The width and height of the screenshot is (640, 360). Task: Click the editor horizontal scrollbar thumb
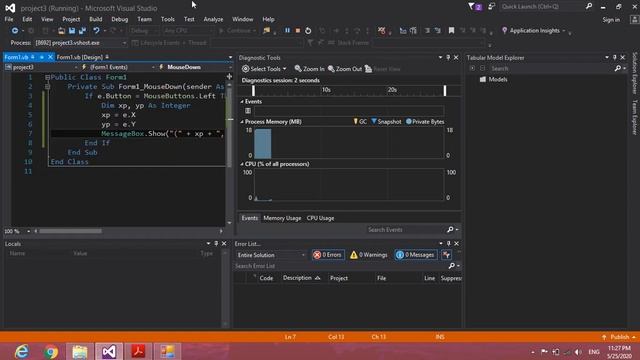tap(70, 231)
